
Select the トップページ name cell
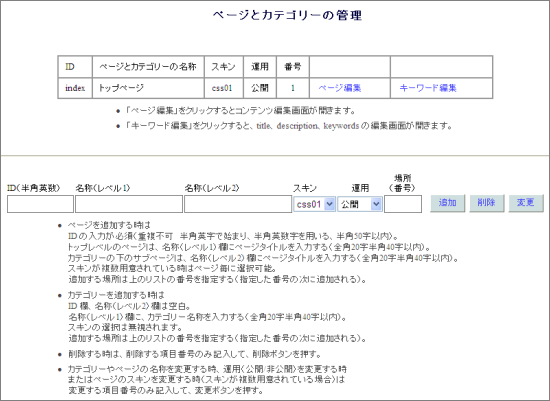tap(148, 88)
